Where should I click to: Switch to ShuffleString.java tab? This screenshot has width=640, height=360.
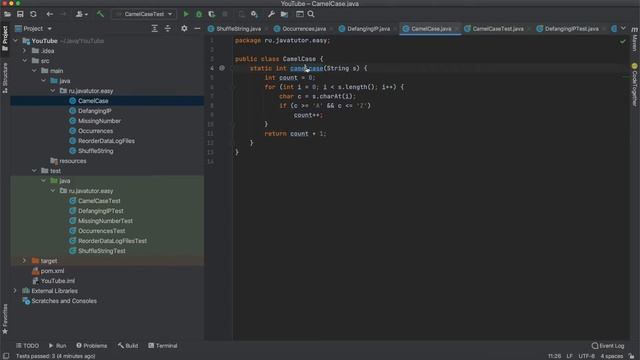point(238,29)
